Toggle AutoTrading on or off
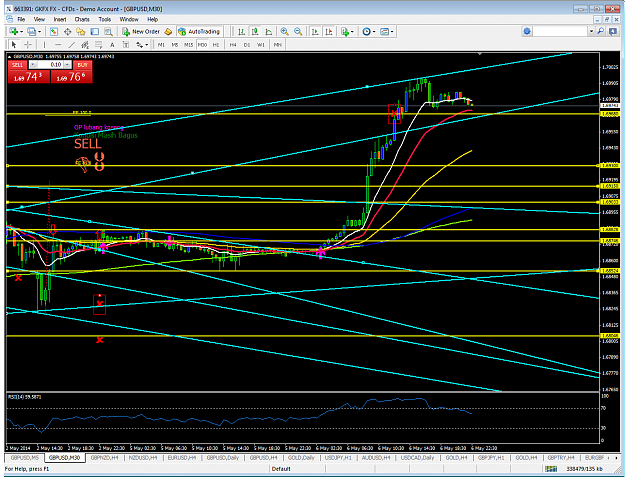 (199, 31)
